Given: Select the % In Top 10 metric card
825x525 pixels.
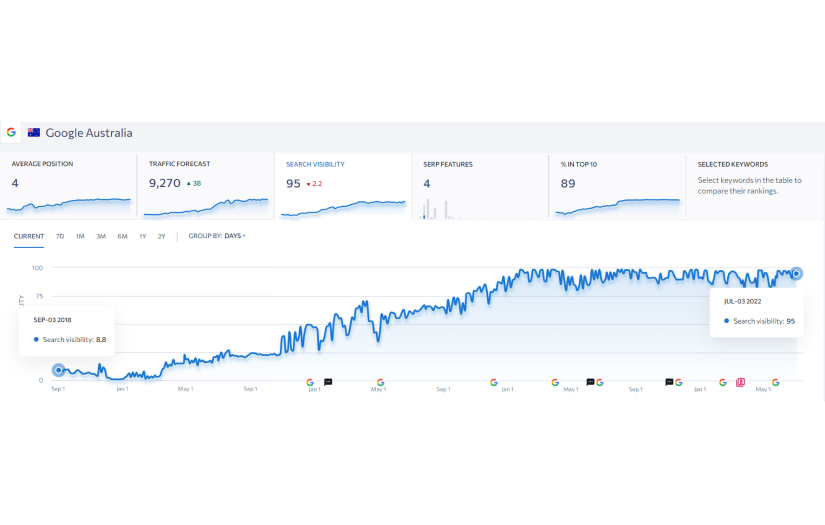Looking at the screenshot, I should tap(617, 185).
